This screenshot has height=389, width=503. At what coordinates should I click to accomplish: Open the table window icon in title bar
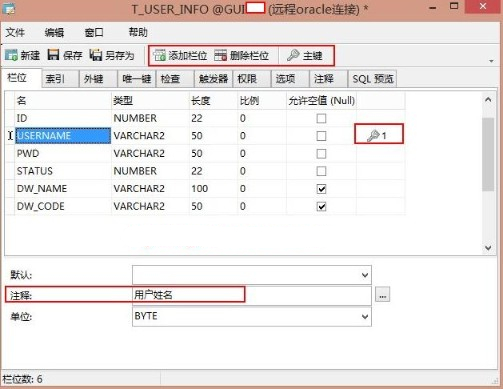8,8
